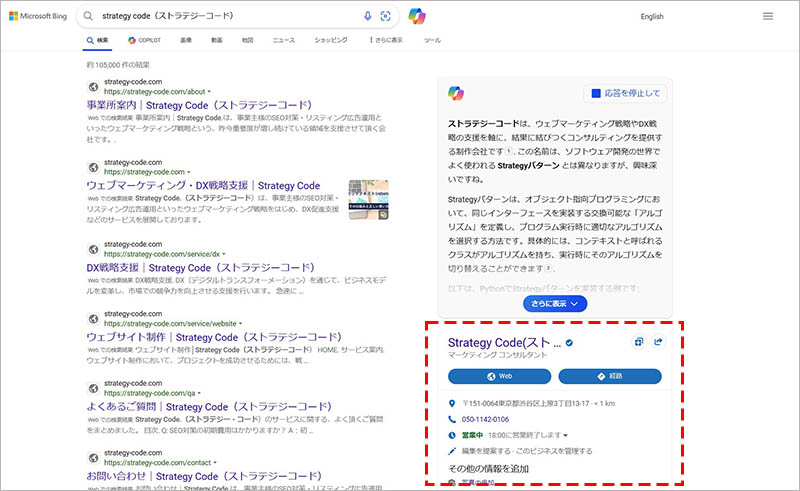Screen dimensions: 800x491
Task: Switch to the COPILOT tab
Action: [146, 41]
